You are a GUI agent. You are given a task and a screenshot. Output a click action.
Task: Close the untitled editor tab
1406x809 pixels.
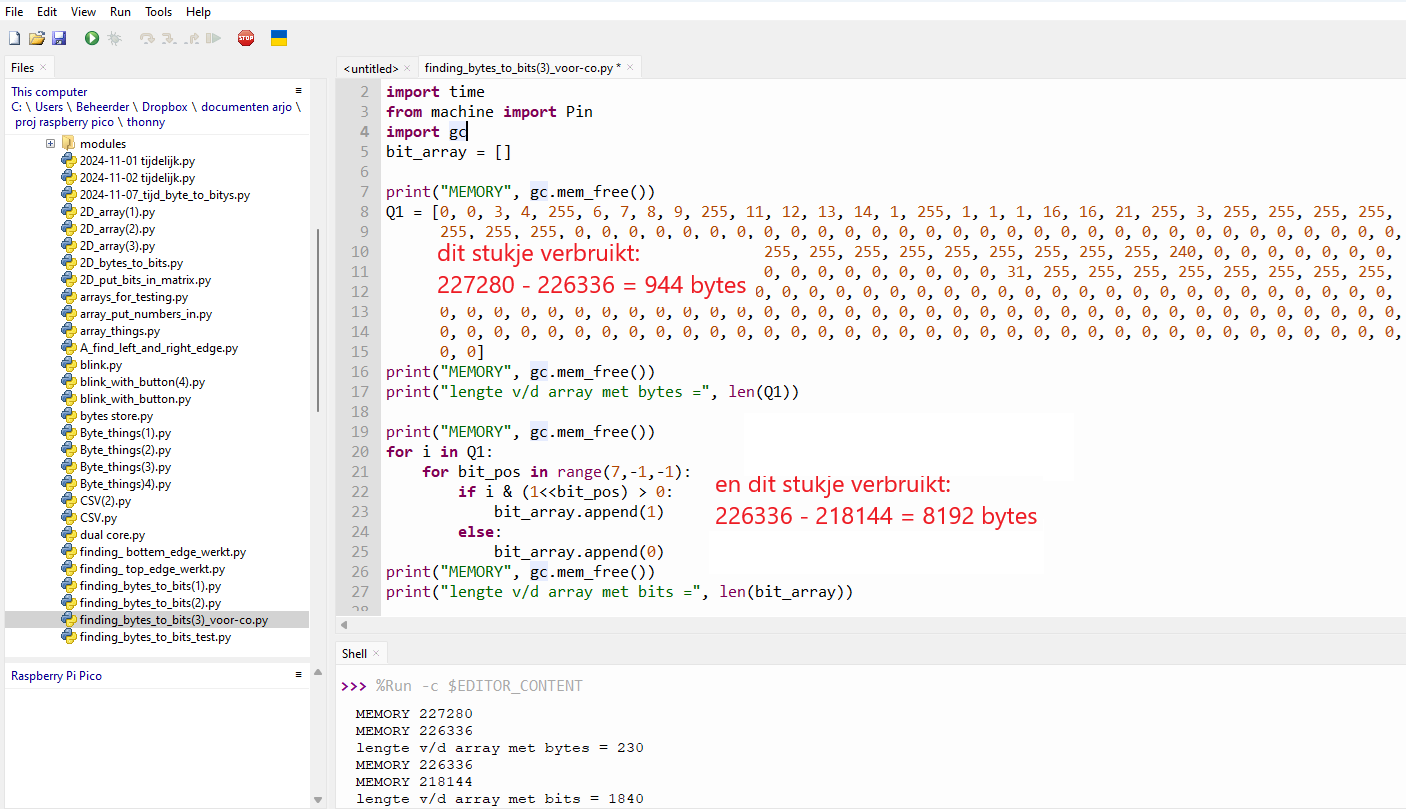click(x=407, y=68)
